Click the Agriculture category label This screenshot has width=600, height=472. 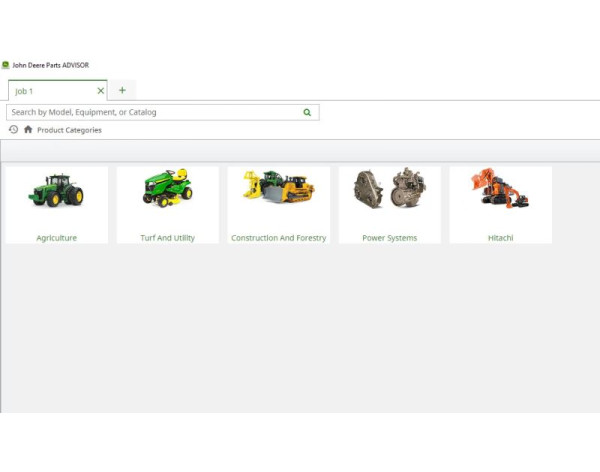point(56,238)
